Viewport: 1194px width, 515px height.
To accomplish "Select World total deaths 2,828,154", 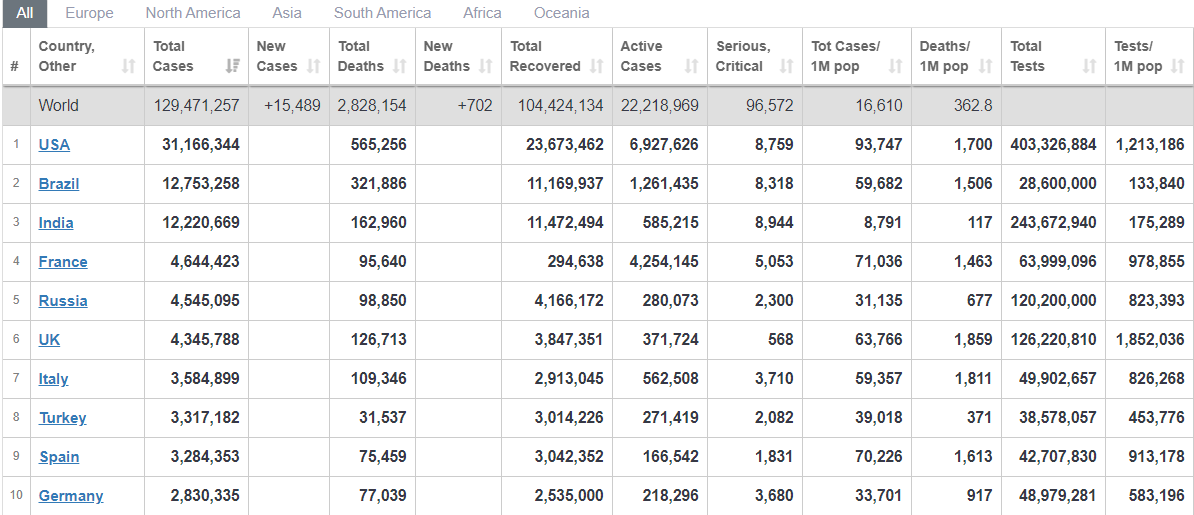I will (x=372, y=105).
